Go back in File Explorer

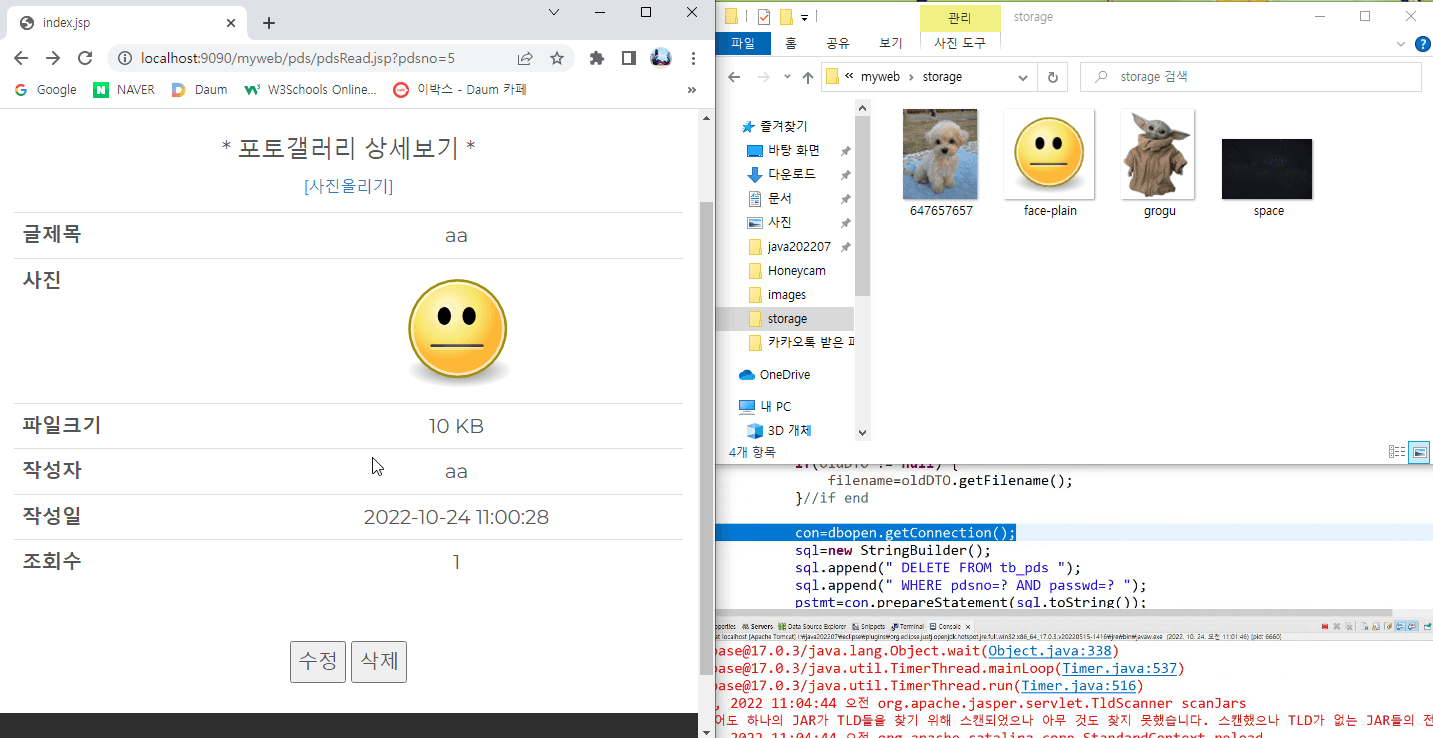pos(734,77)
